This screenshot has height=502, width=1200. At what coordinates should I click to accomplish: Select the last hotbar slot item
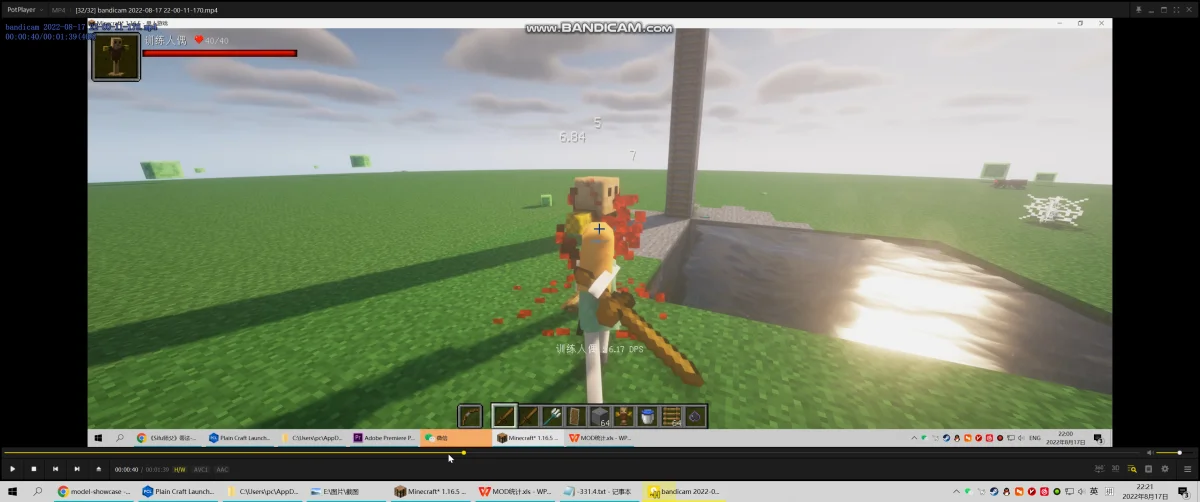pyautogui.click(x=696, y=416)
